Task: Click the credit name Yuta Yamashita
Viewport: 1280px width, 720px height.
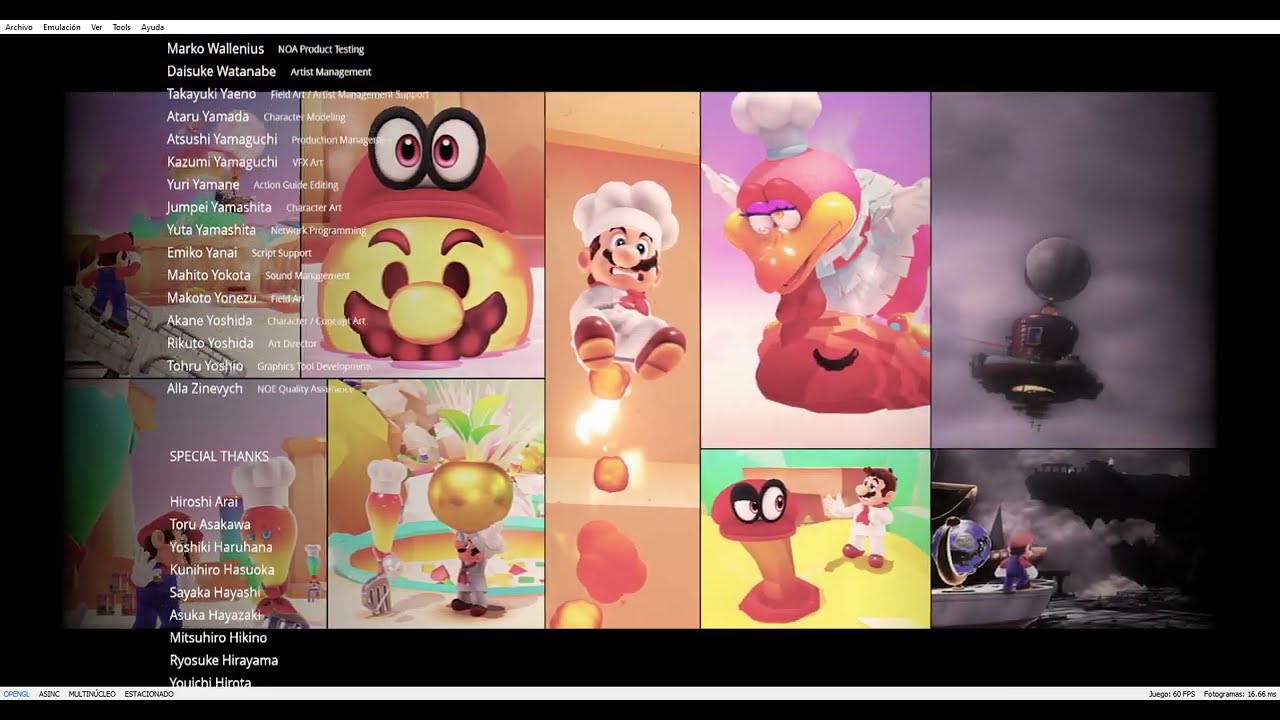Action: click(x=211, y=229)
